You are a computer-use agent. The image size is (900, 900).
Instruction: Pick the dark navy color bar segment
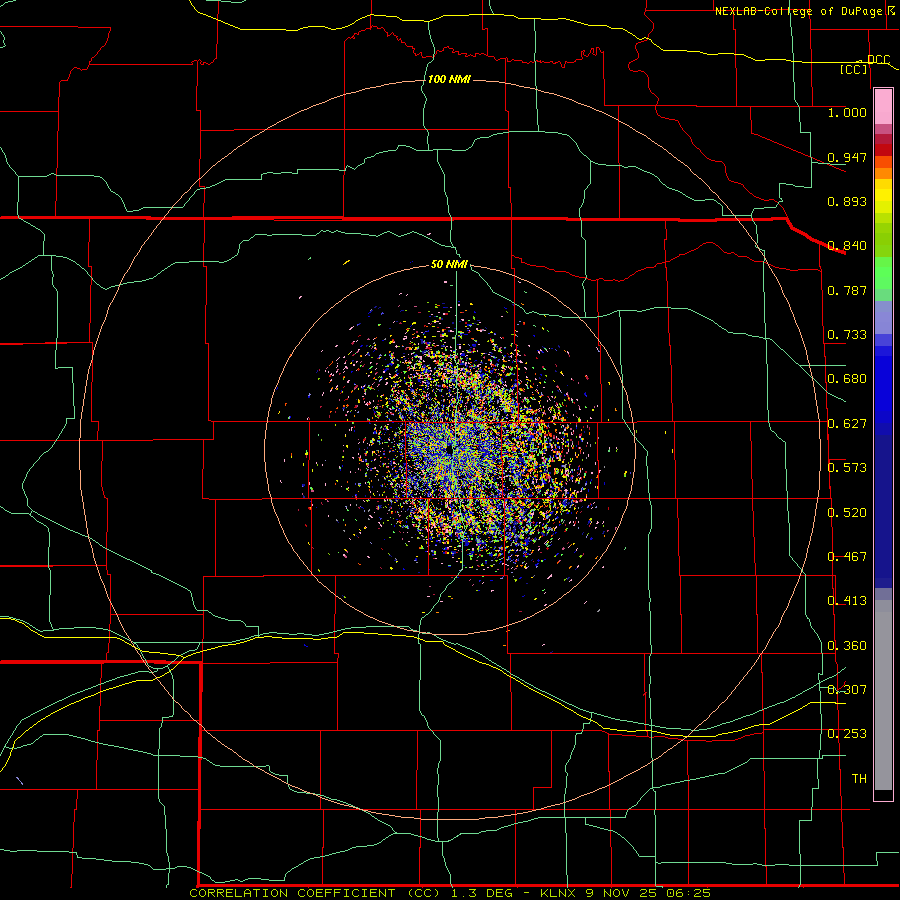coord(883,511)
